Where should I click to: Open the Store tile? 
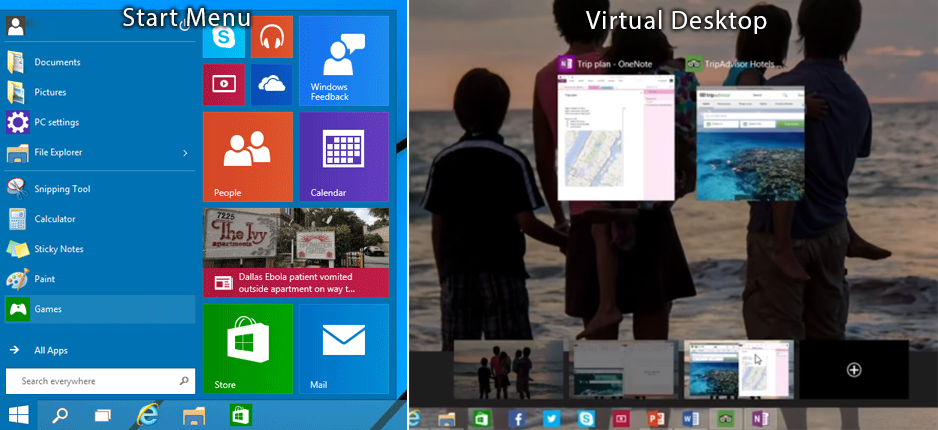tap(248, 349)
